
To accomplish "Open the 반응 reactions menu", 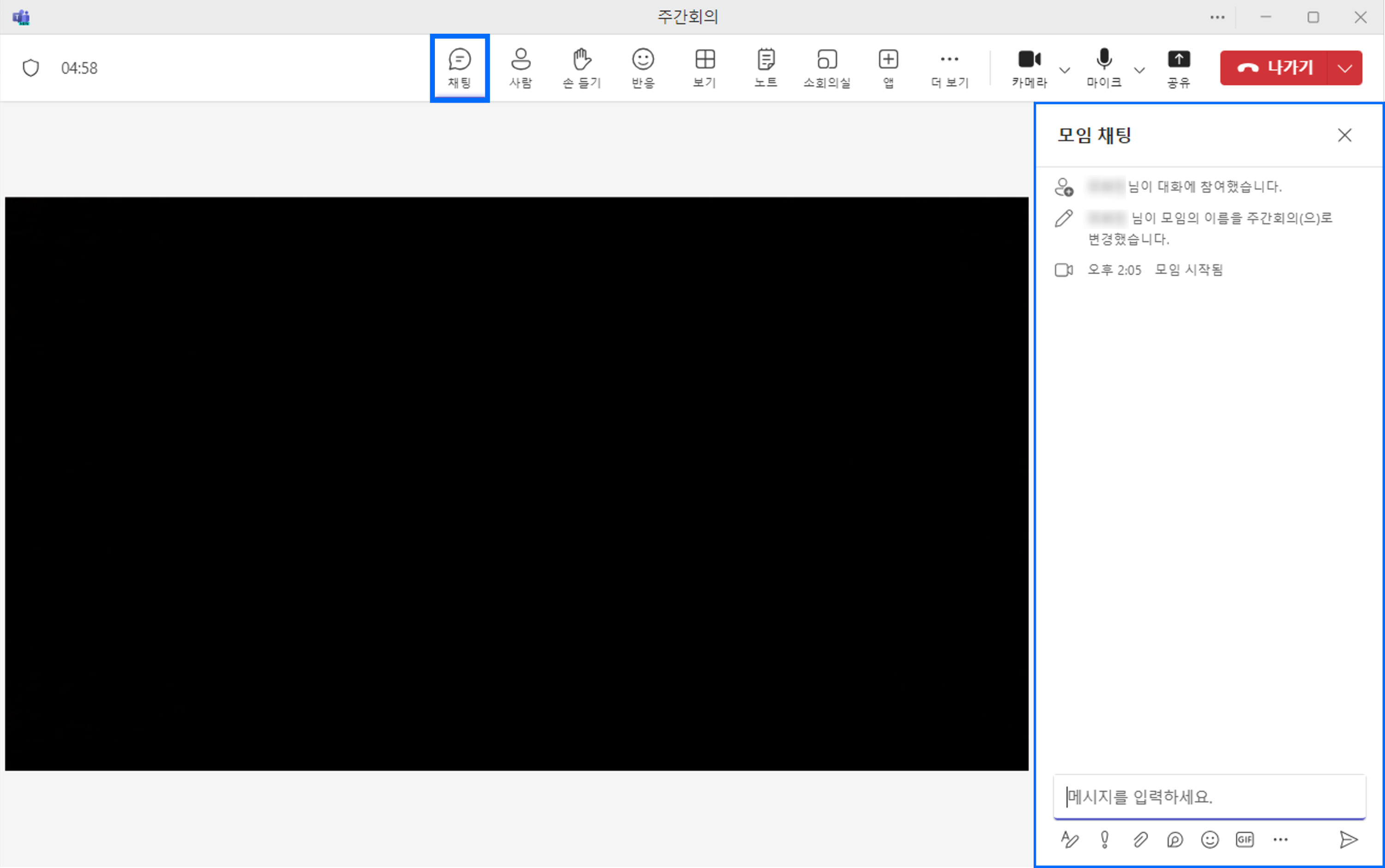I will coord(642,67).
